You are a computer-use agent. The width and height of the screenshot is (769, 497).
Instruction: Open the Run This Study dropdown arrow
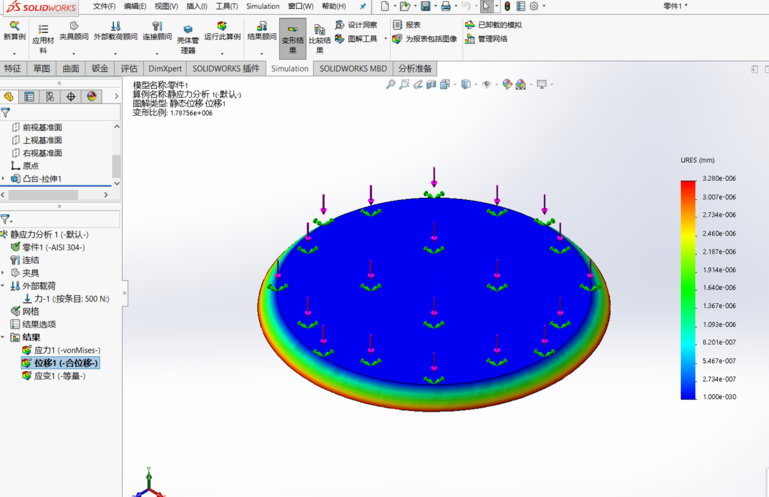click(222, 53)
